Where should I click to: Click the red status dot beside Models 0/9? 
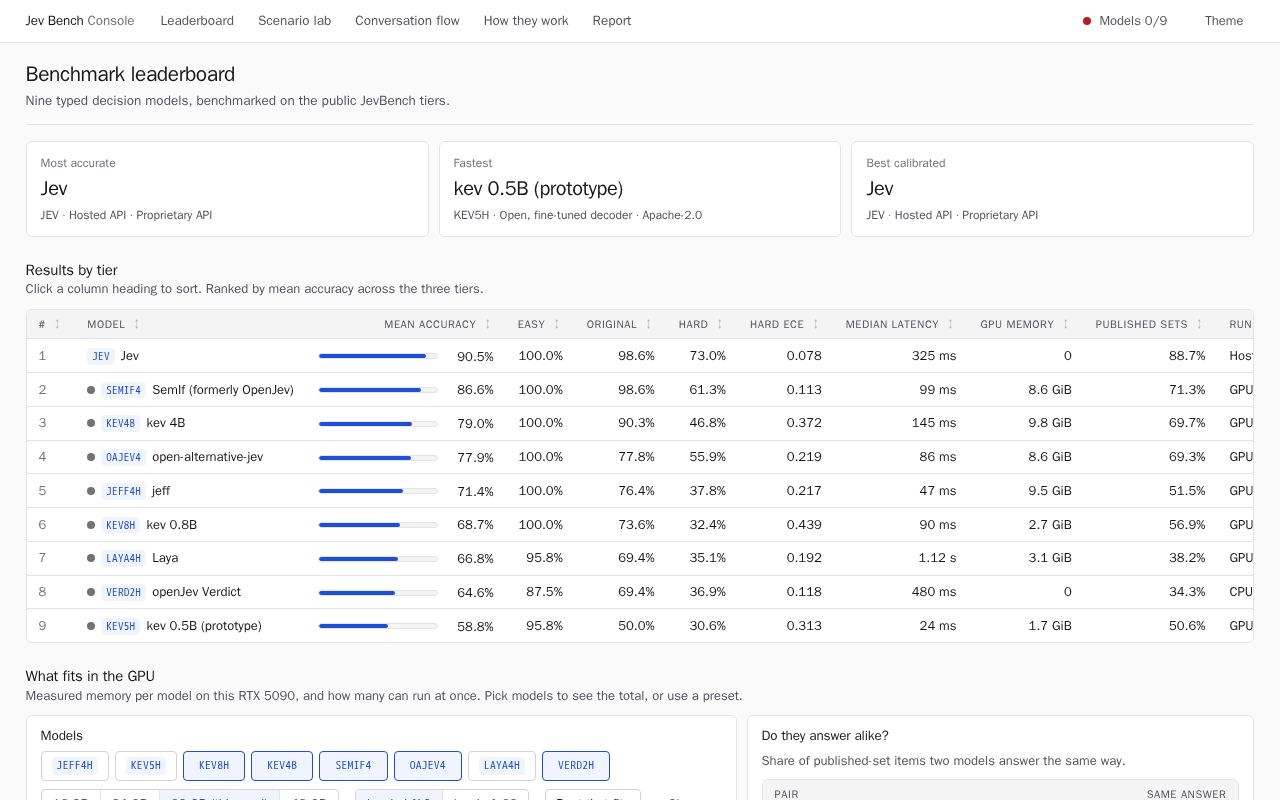(x=1087, y=21)
